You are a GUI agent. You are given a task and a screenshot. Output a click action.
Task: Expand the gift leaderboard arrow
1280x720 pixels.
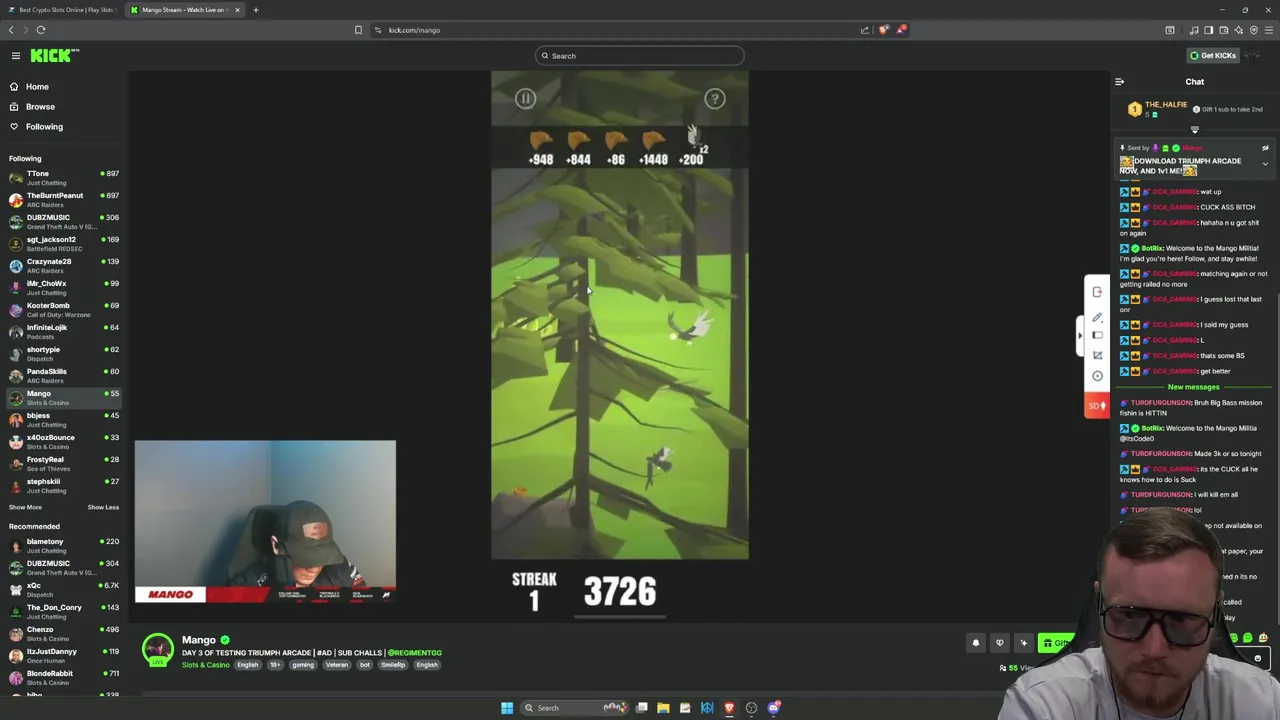click(x=1194, y=130)
